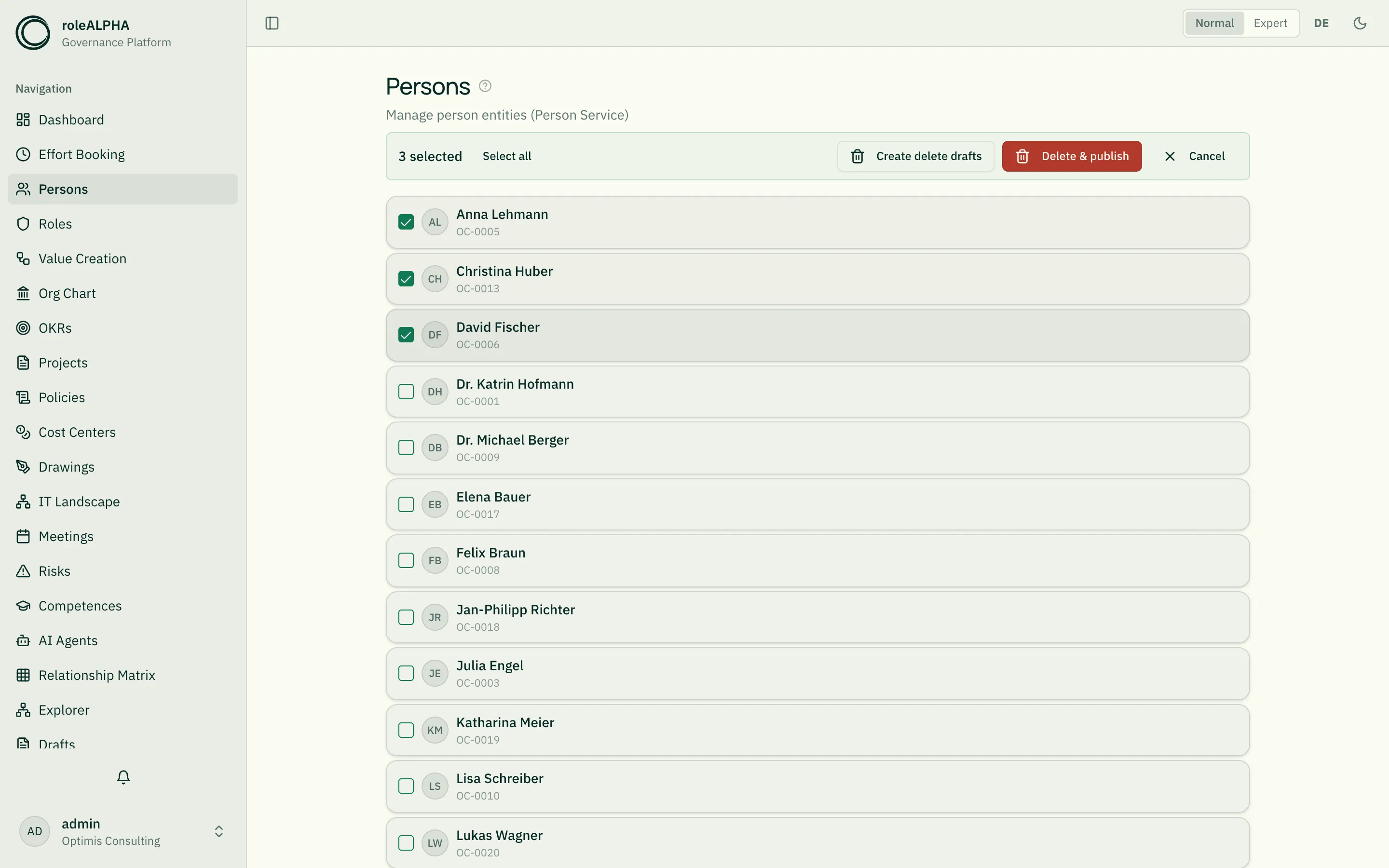Click Dashboard grid icon in navigation
Viewport: 1389px width, 868px height.
23,120
